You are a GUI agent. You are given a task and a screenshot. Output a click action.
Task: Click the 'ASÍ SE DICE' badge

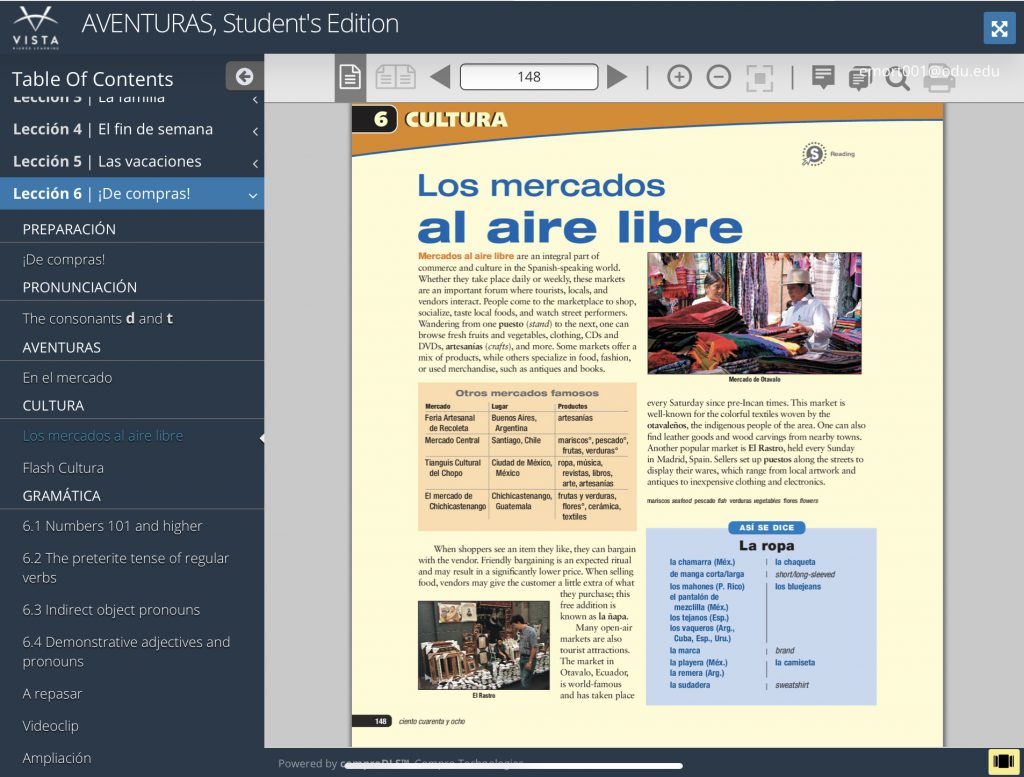tap(767, 528)
